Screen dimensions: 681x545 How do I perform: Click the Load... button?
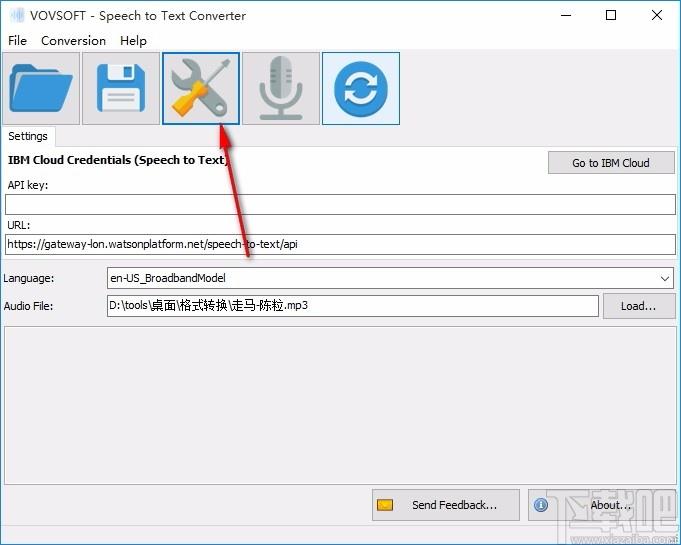[639, 306]
